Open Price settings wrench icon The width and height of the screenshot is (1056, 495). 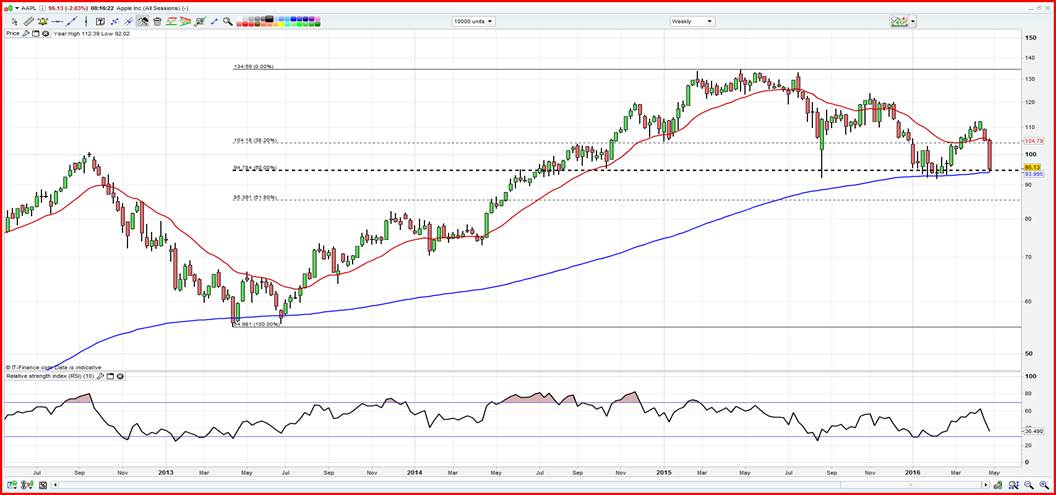(27, 33)
